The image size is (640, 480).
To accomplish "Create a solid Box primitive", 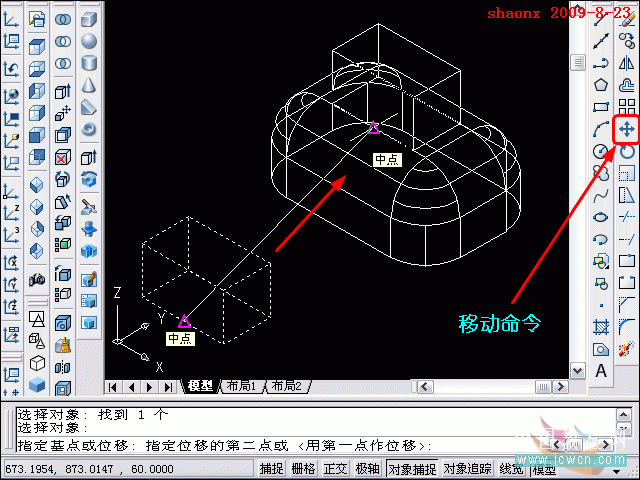I will pyautogui.click(x=89, y=19).
